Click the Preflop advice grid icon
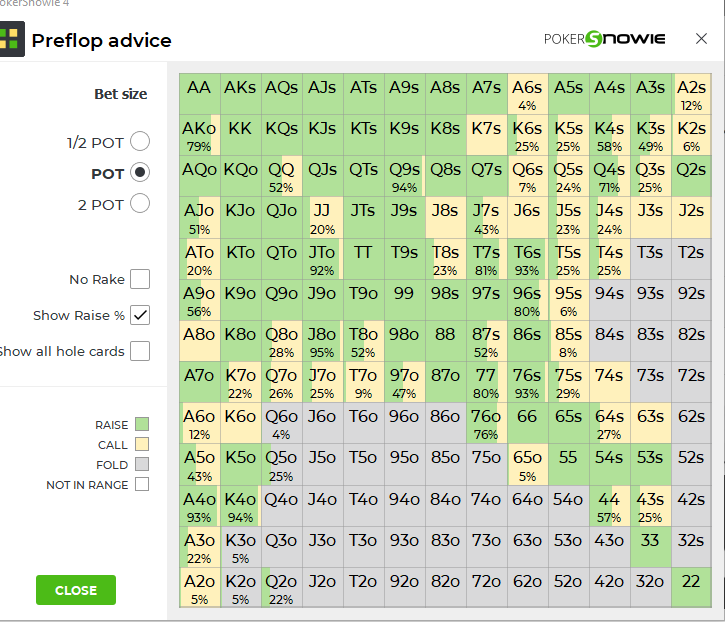 [12, 39]
